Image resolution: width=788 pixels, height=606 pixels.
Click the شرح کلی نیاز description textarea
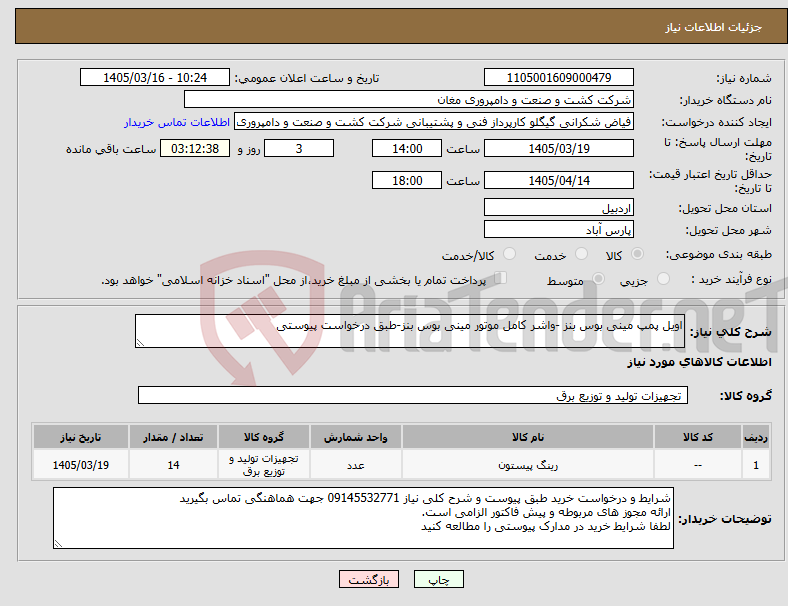tap(410, 331)
